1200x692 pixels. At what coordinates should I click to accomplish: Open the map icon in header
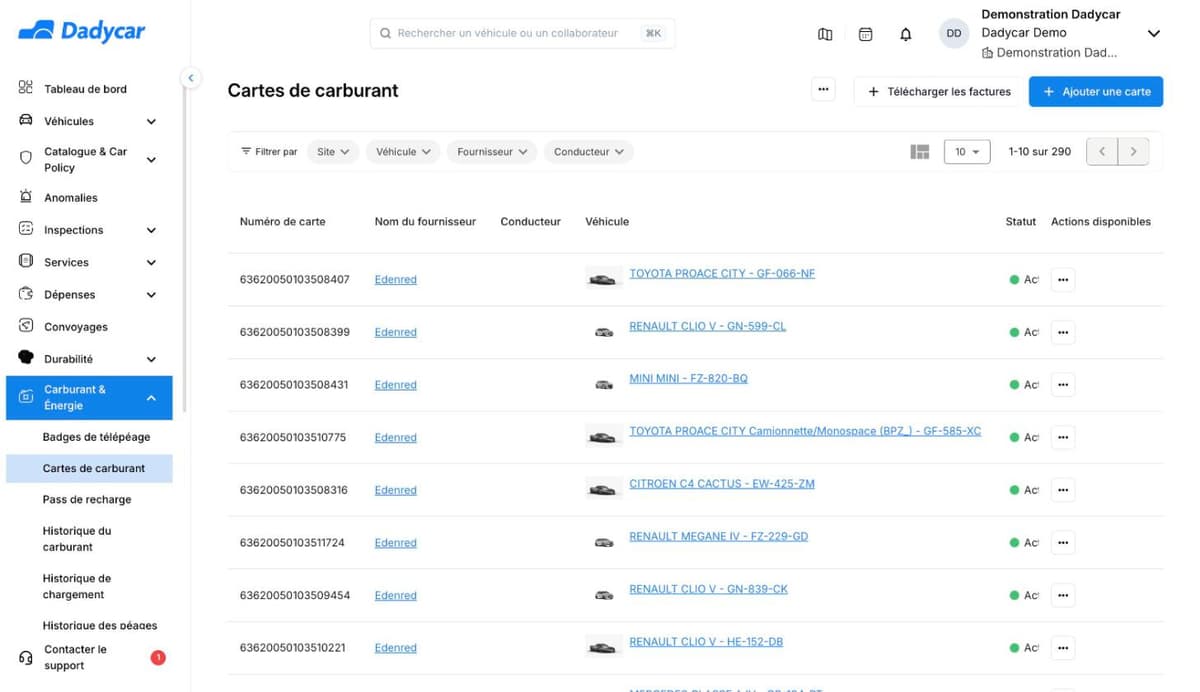point(825,34)
